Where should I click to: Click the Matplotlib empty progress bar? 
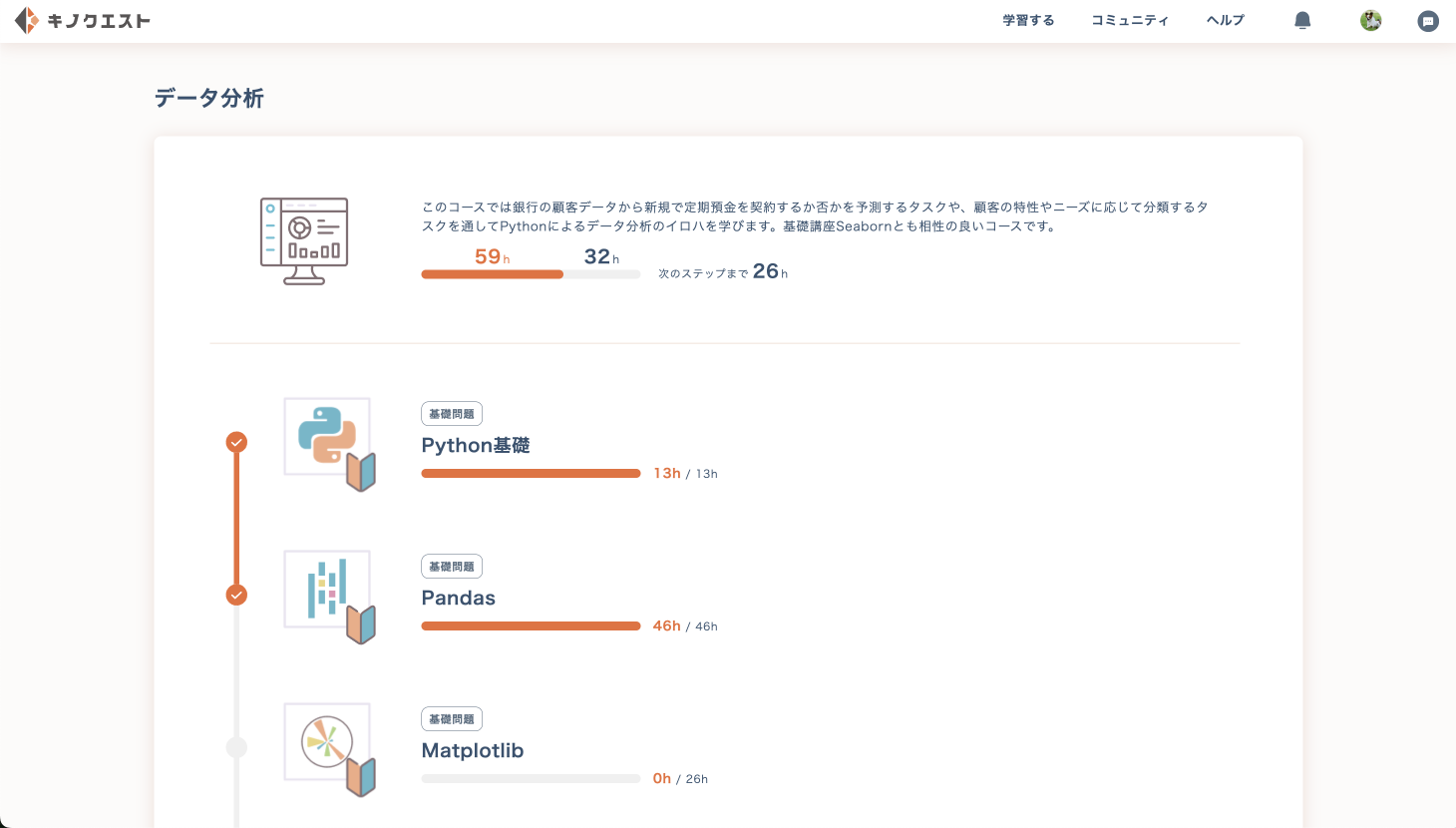(531, 779)
